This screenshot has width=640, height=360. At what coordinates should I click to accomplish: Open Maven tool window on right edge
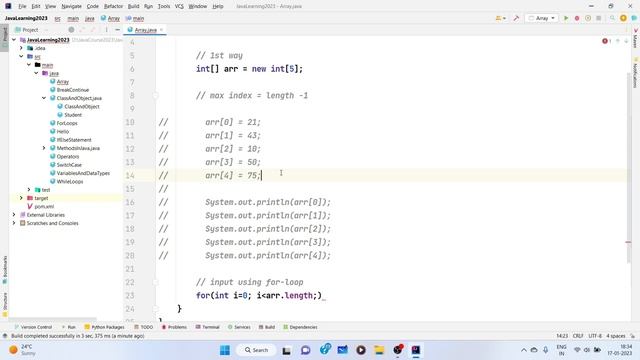click(635, 38)
